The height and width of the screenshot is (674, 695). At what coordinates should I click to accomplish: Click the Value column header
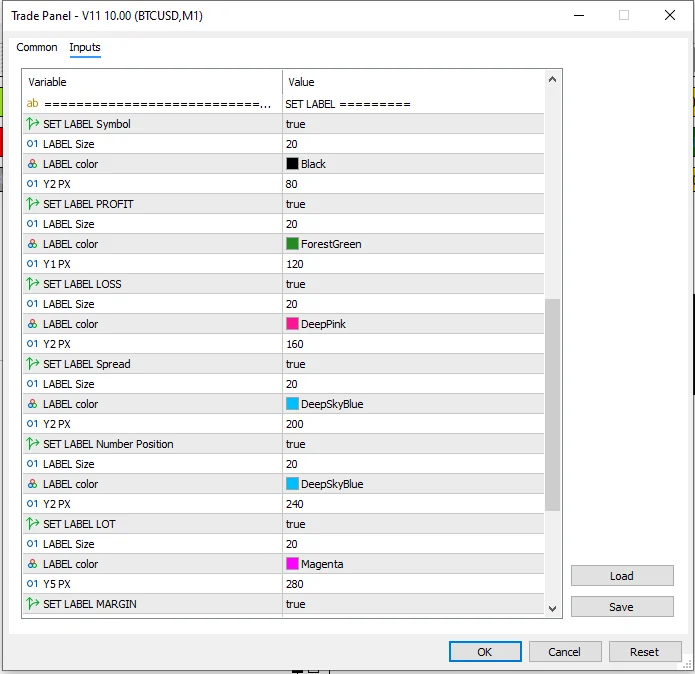pos(413,82)
